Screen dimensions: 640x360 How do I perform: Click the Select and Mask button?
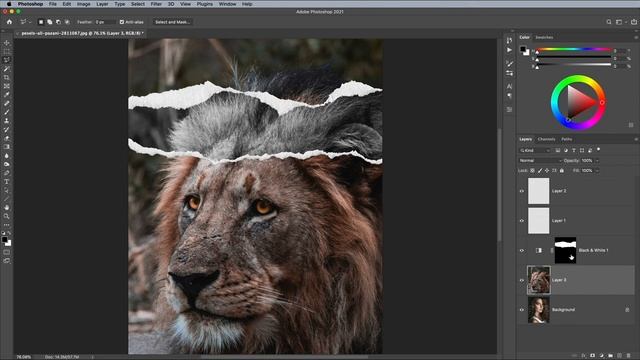point(172,22)
